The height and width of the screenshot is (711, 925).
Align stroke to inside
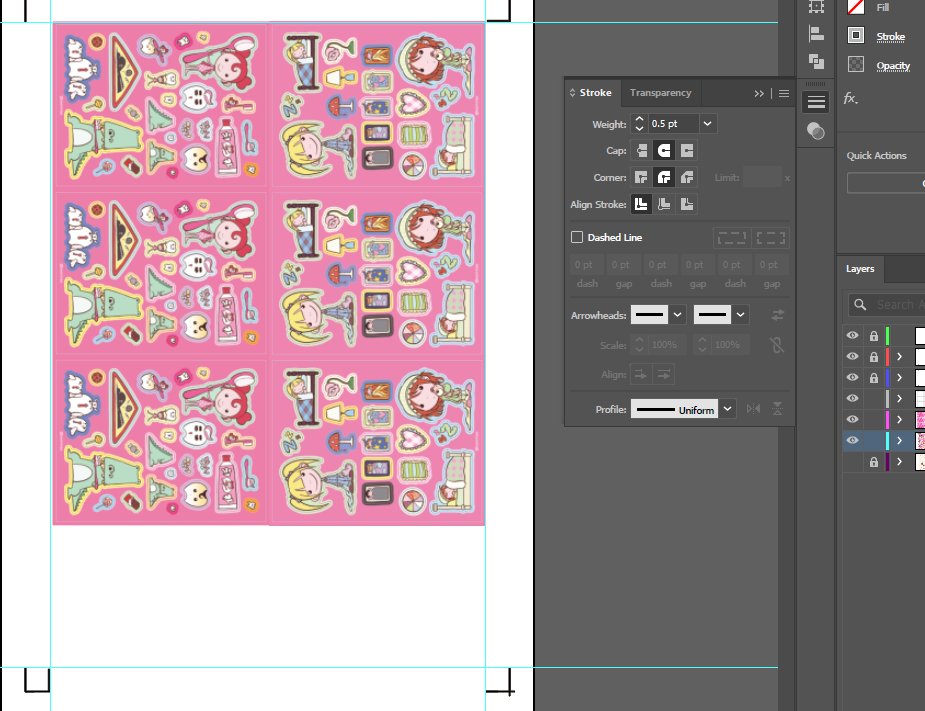pos(664,204)
